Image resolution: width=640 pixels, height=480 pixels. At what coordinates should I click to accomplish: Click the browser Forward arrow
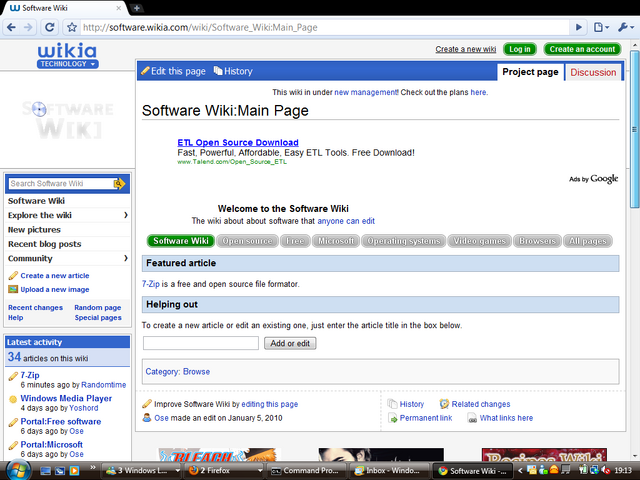tap(28, 27)
